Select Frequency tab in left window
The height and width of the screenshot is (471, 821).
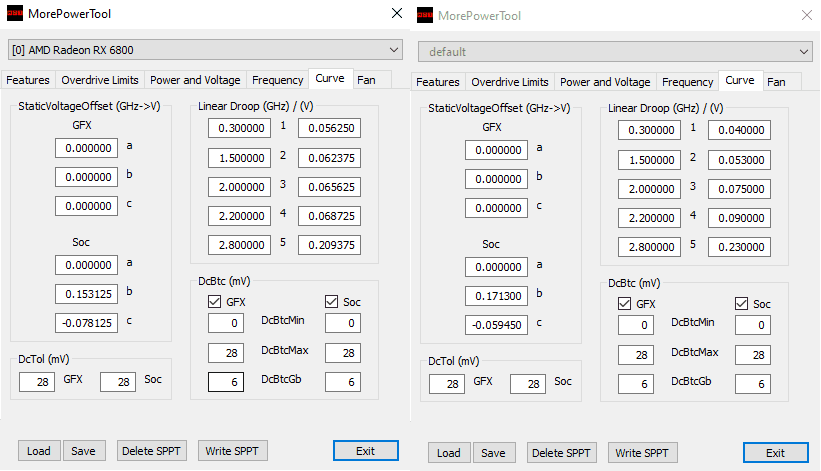click(278, 80)
